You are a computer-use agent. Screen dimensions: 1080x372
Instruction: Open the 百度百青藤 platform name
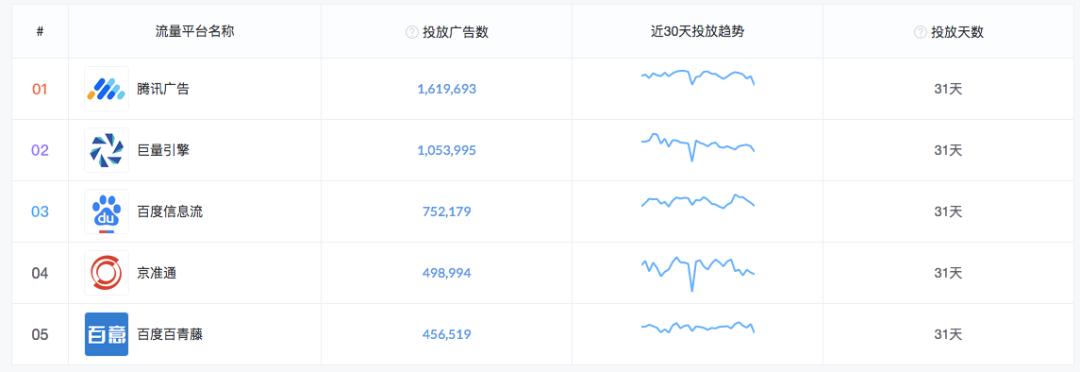click(170, 334)
